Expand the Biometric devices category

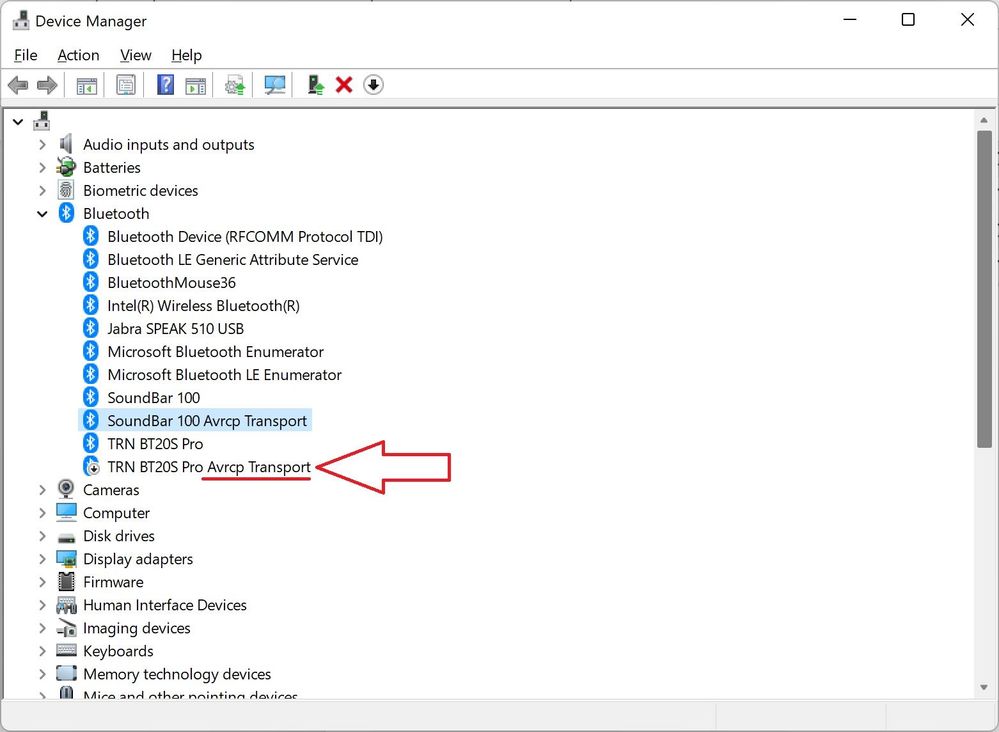click(42, 190)
